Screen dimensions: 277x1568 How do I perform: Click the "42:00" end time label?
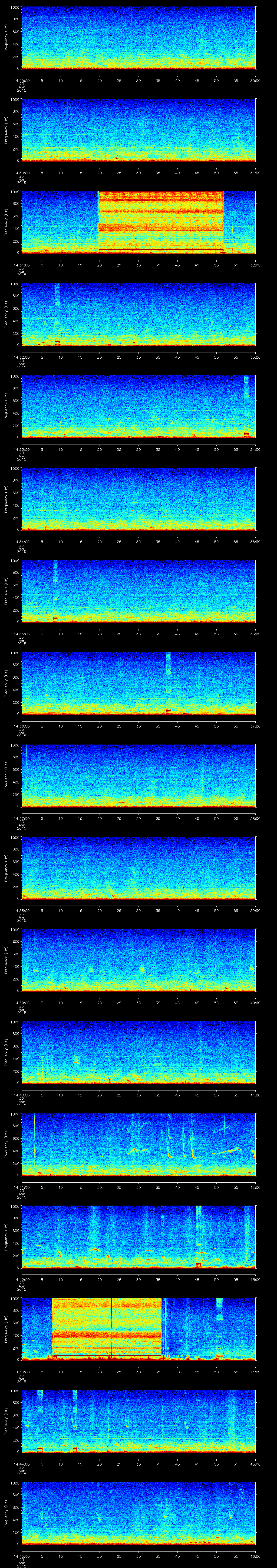point(256,1187)
